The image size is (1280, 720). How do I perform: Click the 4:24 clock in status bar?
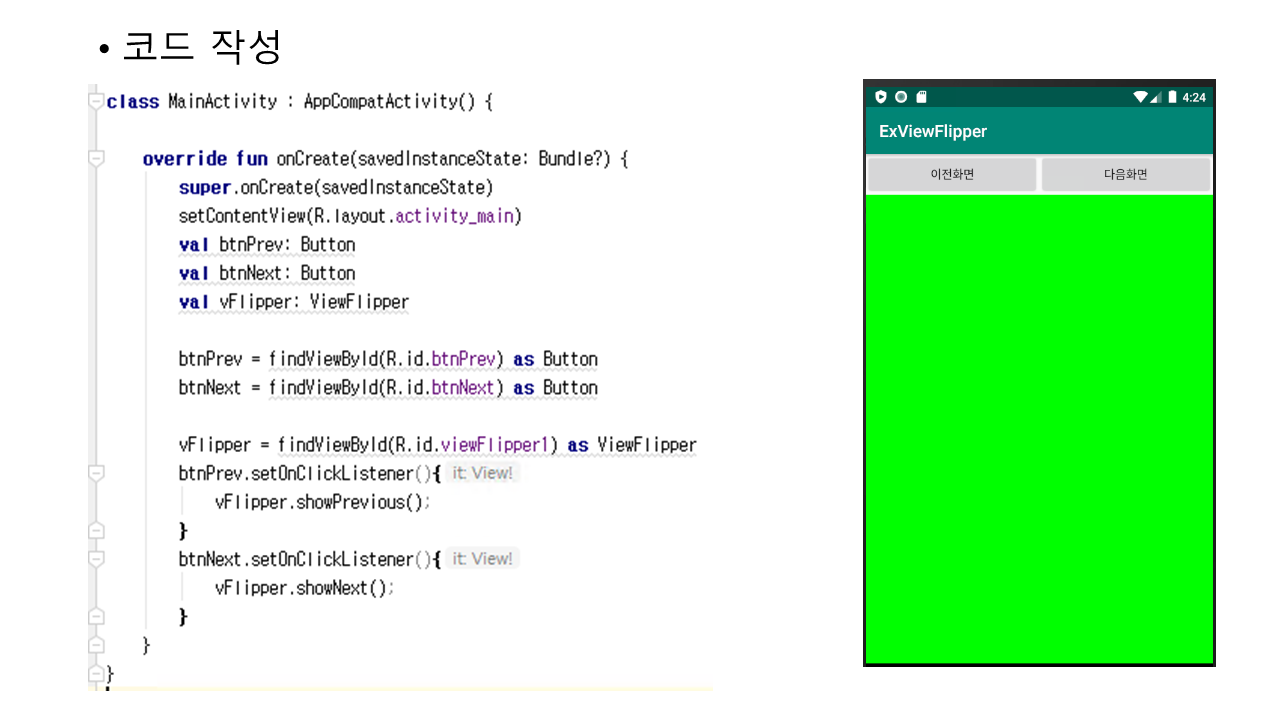[x=1194, y=97]
